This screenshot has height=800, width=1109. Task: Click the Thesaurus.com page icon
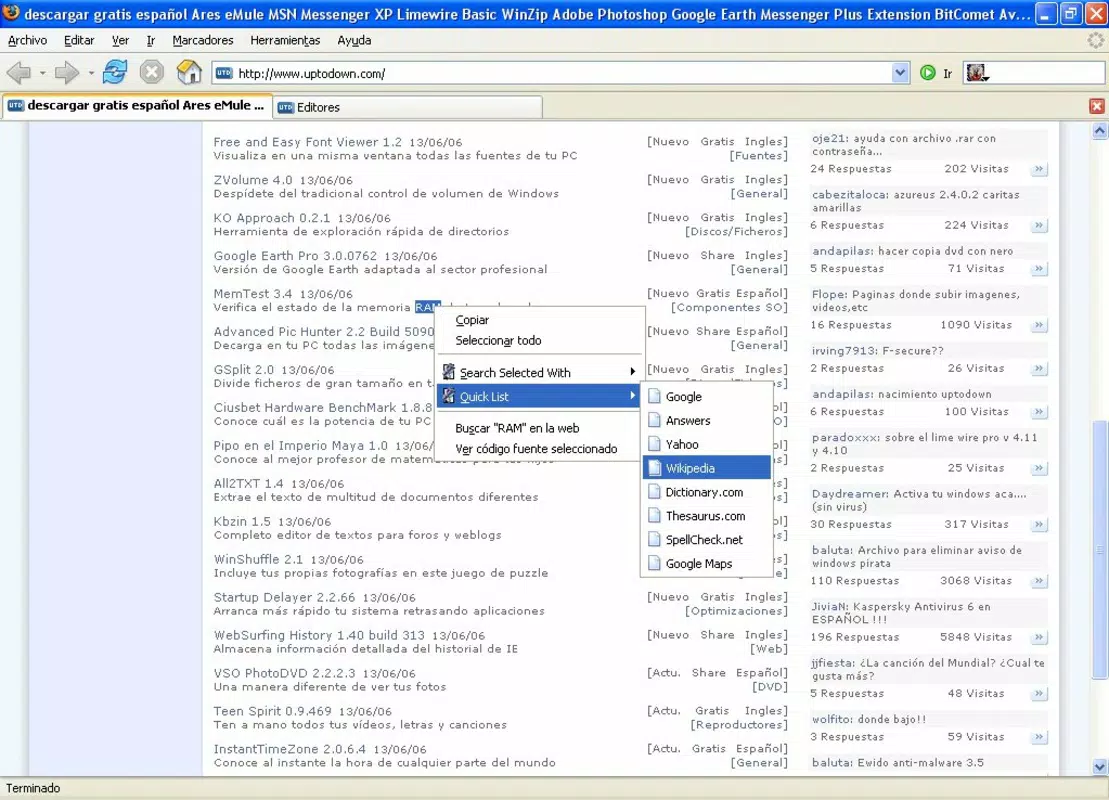click(654, 516)
